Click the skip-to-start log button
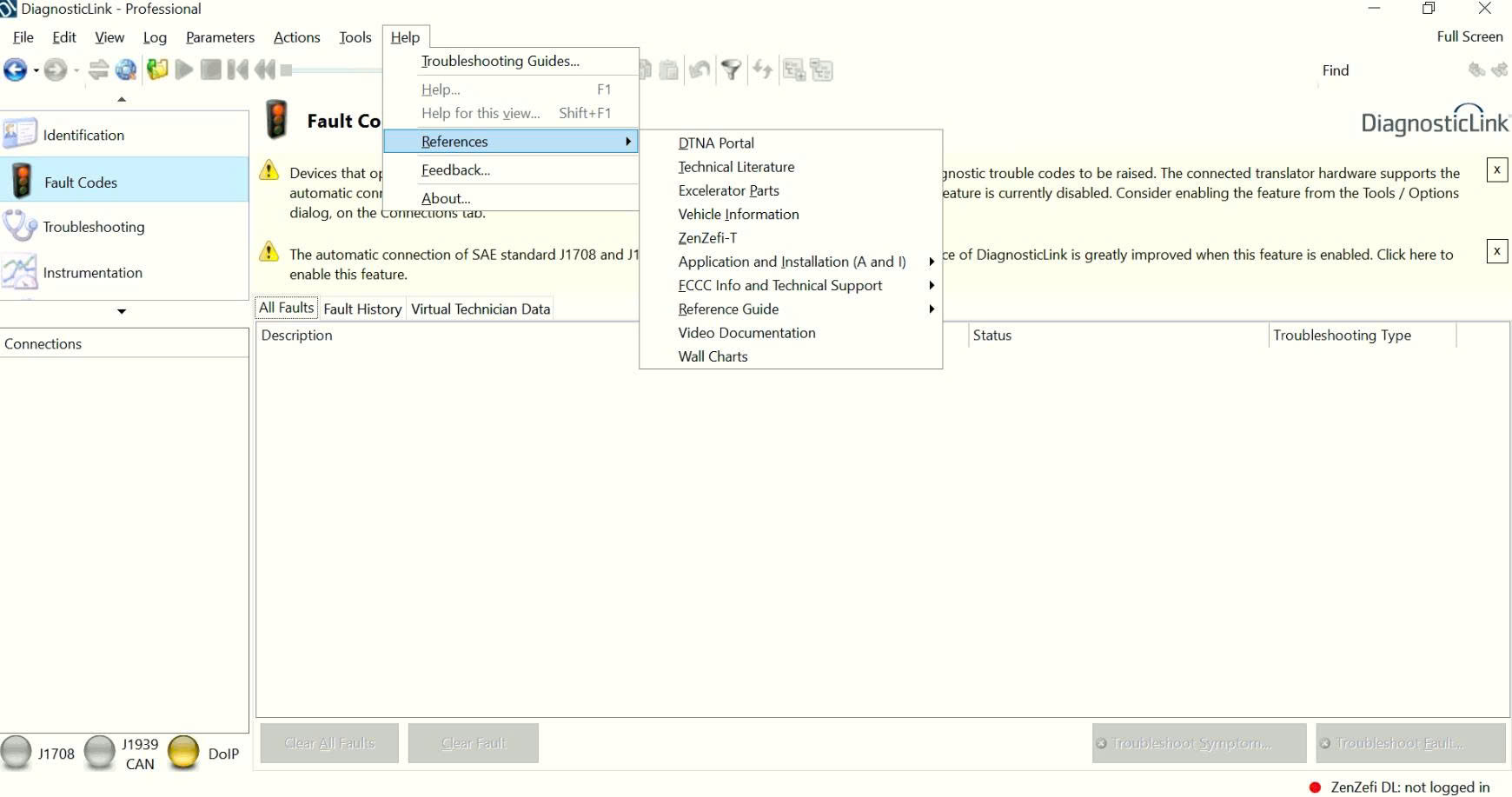The width and height of the screenshot is (1512, 797). [237, 70]
